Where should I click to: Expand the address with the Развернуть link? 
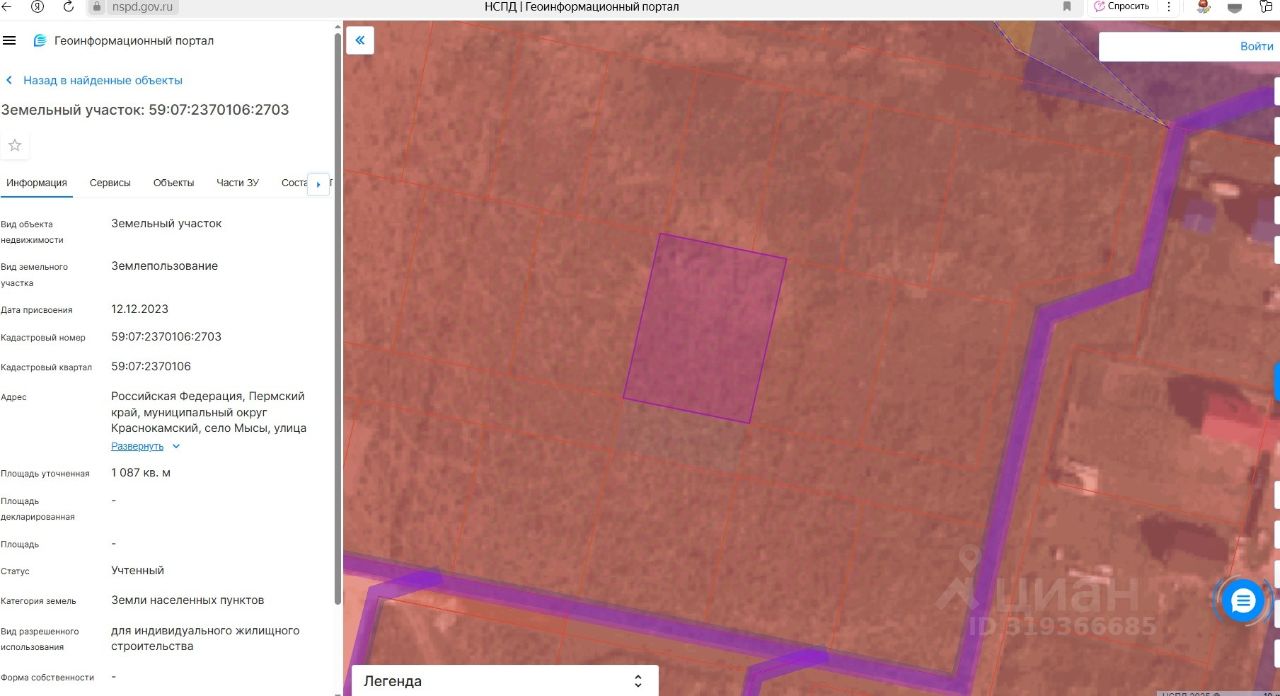[x=137, y=446]
